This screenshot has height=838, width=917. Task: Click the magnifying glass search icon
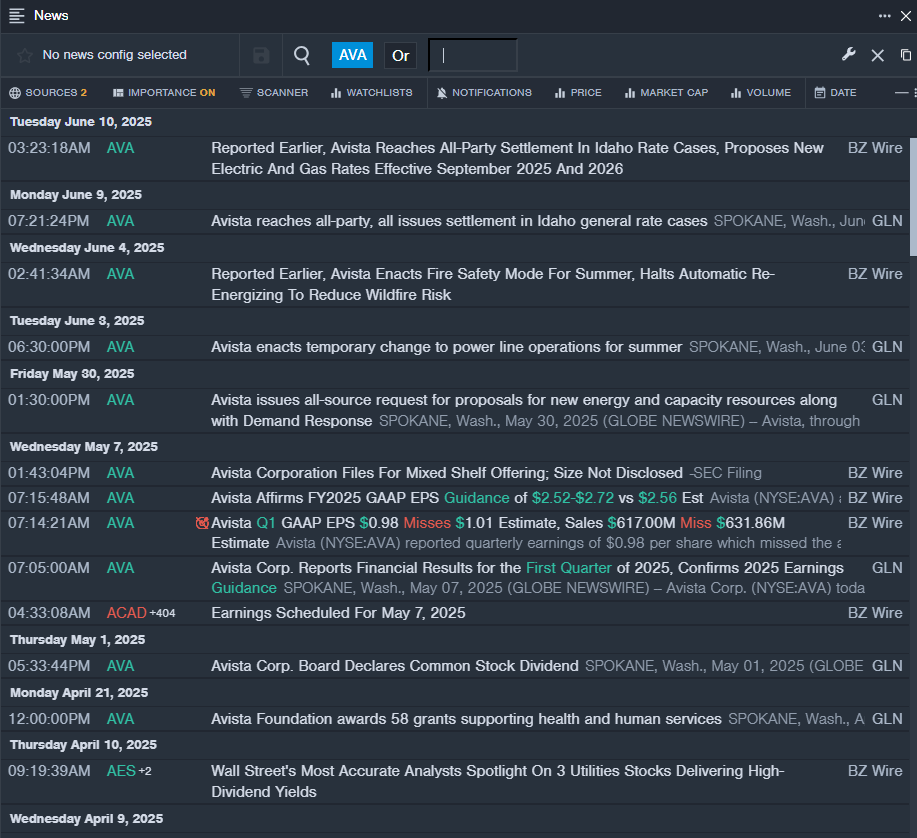click(x=302, y=56)
